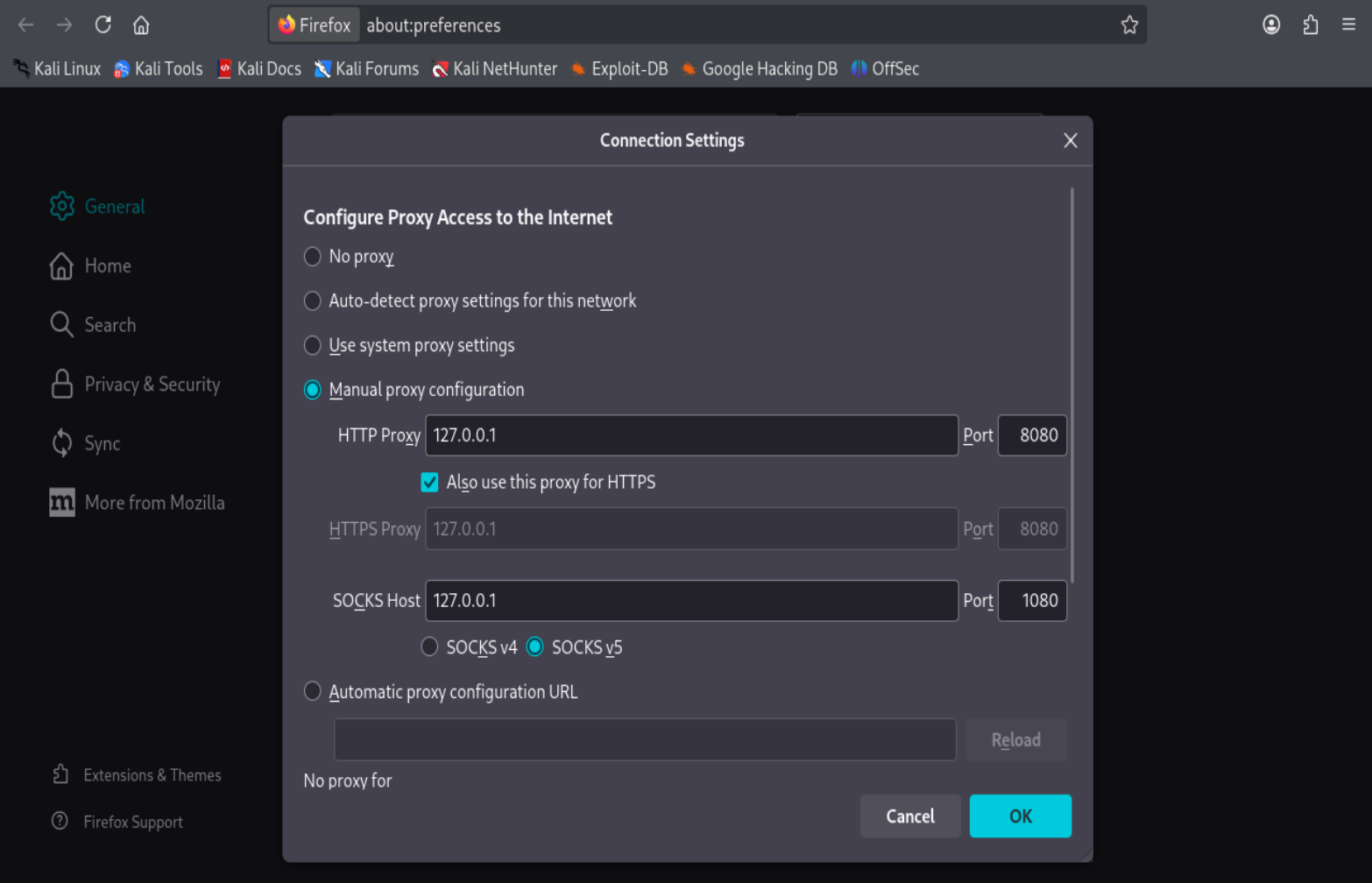Screen dimensions: 1372x883
Task: Select SOCKS v4 radio button
Action: click(x=429, y=647)
